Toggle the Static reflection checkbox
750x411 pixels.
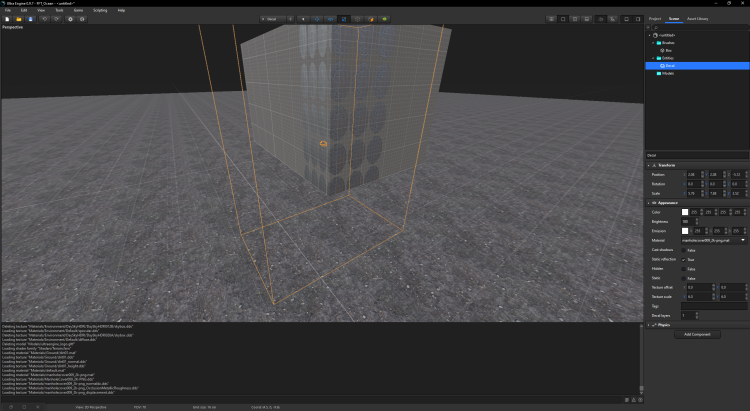point(684,259)
